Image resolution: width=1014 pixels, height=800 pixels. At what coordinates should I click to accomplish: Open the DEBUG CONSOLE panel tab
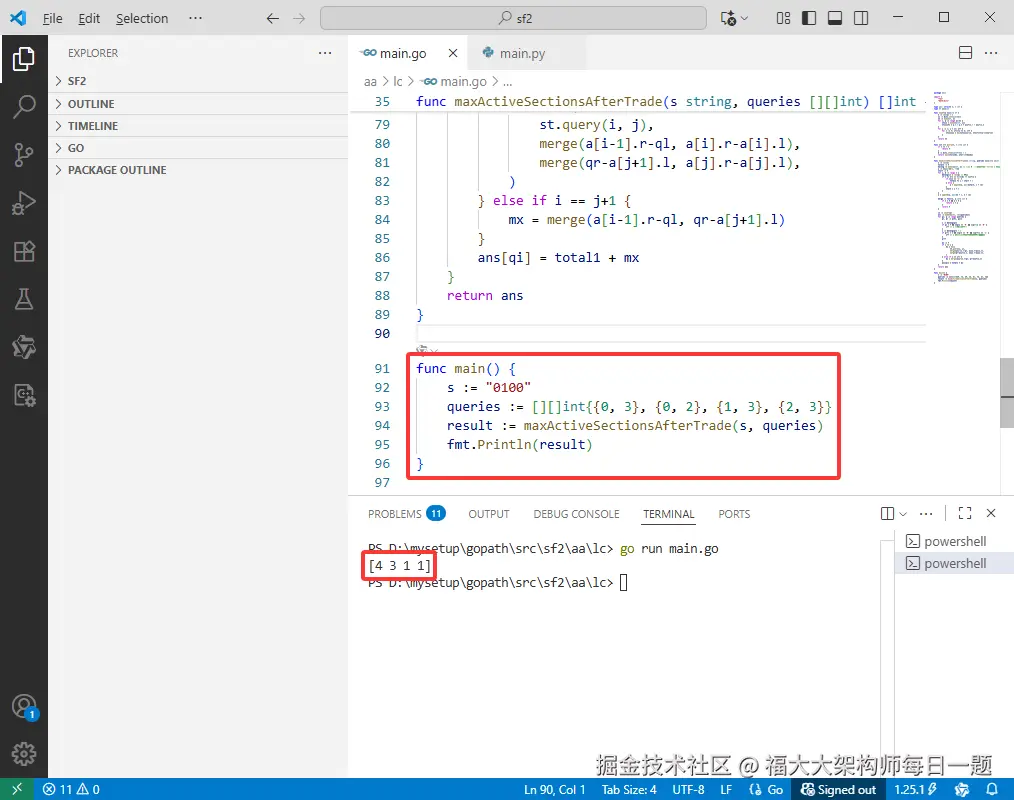[576, 514]
